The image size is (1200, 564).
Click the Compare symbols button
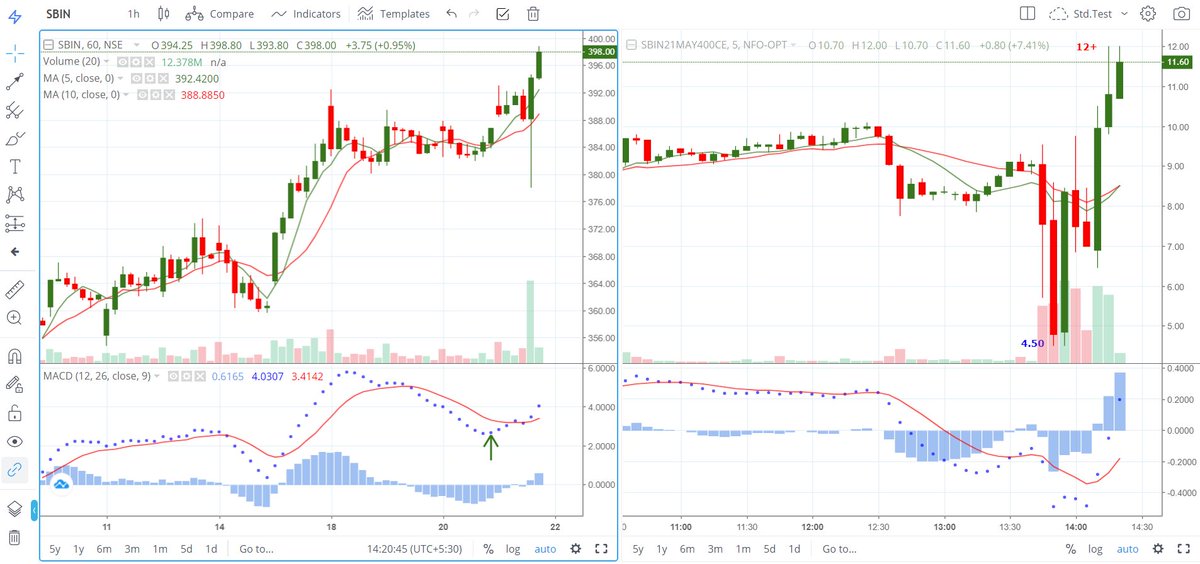(x=220, y=14)
